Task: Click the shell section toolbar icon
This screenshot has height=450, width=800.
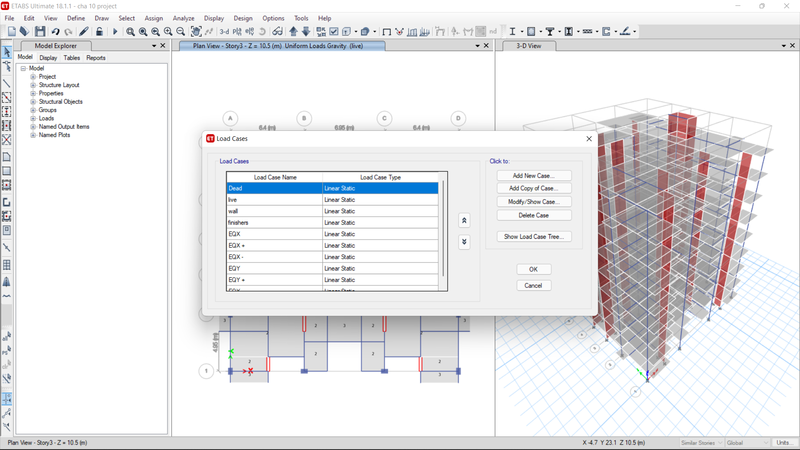Action: coord(531,32)
